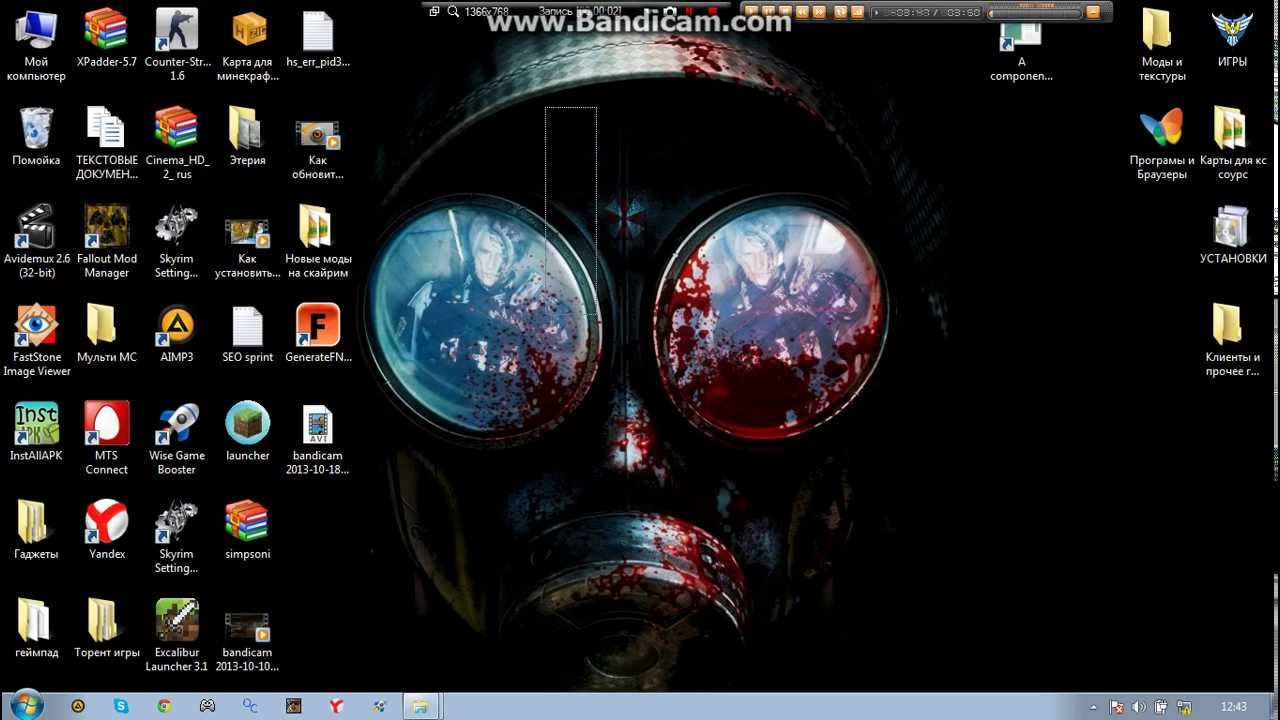This screenshot has width=1280, height=720.
Task: Open the УСТАНОВКИ desktop icon
Action: coord(1232,235)
